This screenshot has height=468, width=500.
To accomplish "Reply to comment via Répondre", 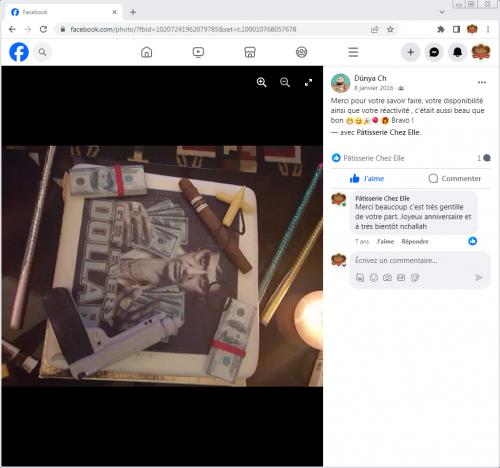I will tap(415, 241).
